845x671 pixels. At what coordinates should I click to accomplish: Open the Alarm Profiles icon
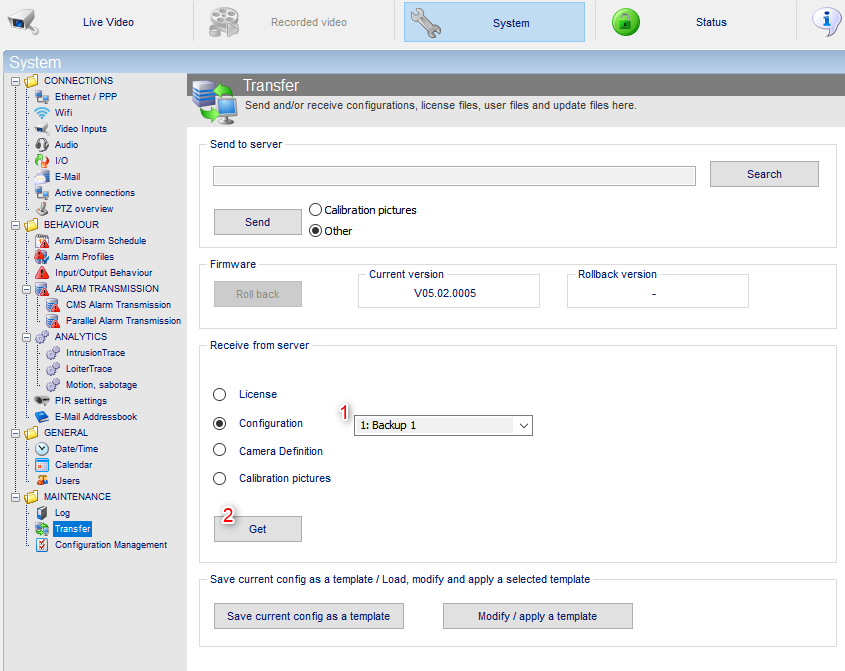pyautogui.click(x=41, y=257)
